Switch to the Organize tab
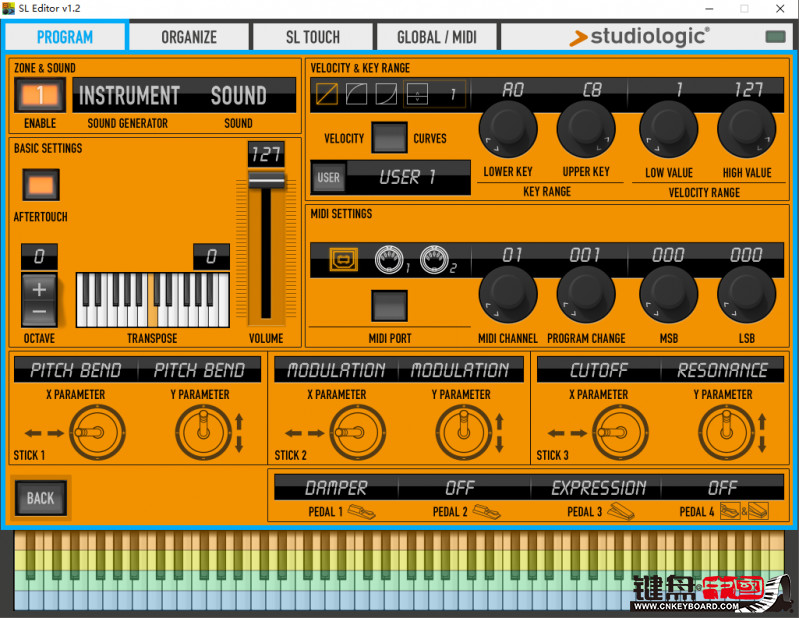The width and height of the screenshot is (799, 618). coord(189,37)
